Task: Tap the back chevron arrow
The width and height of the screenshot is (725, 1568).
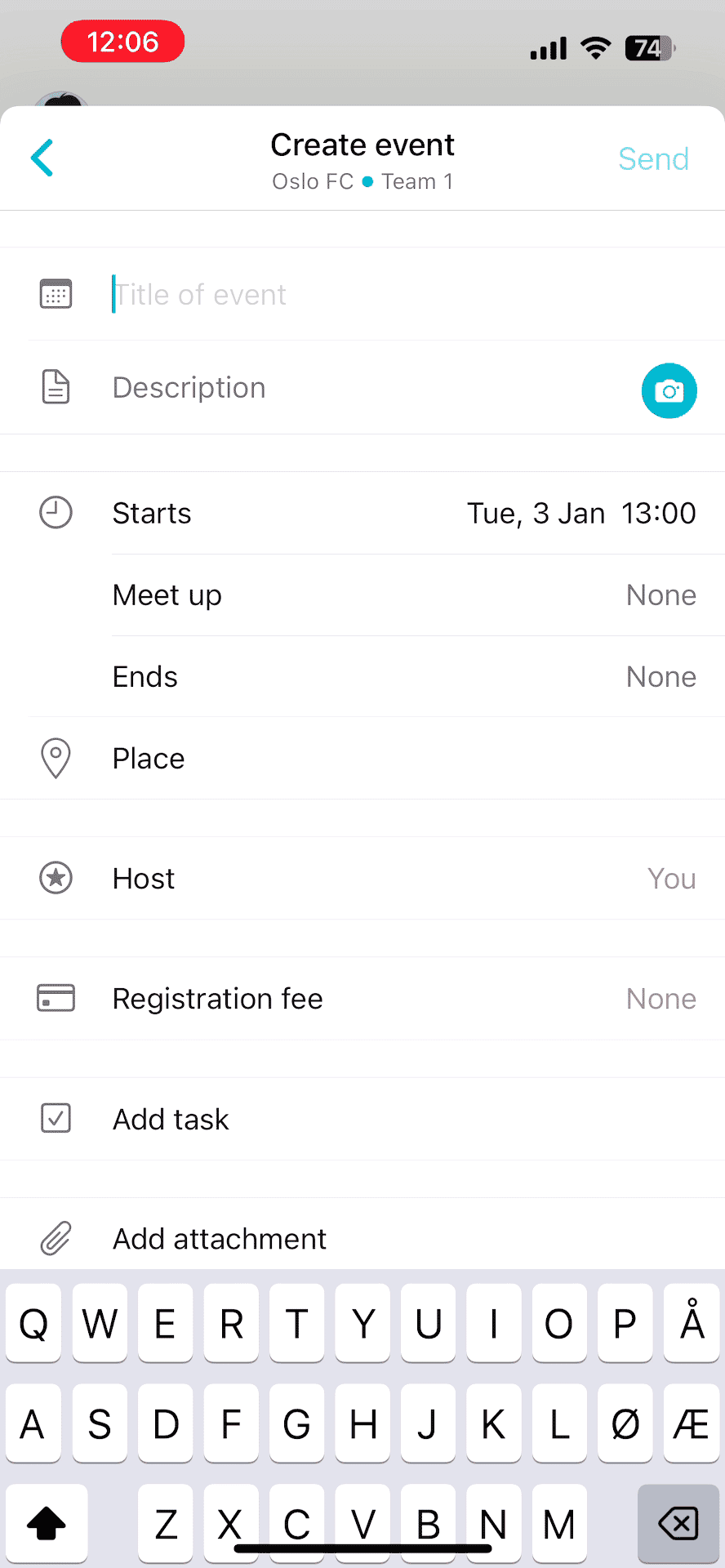Action: [x=42, y=158]
